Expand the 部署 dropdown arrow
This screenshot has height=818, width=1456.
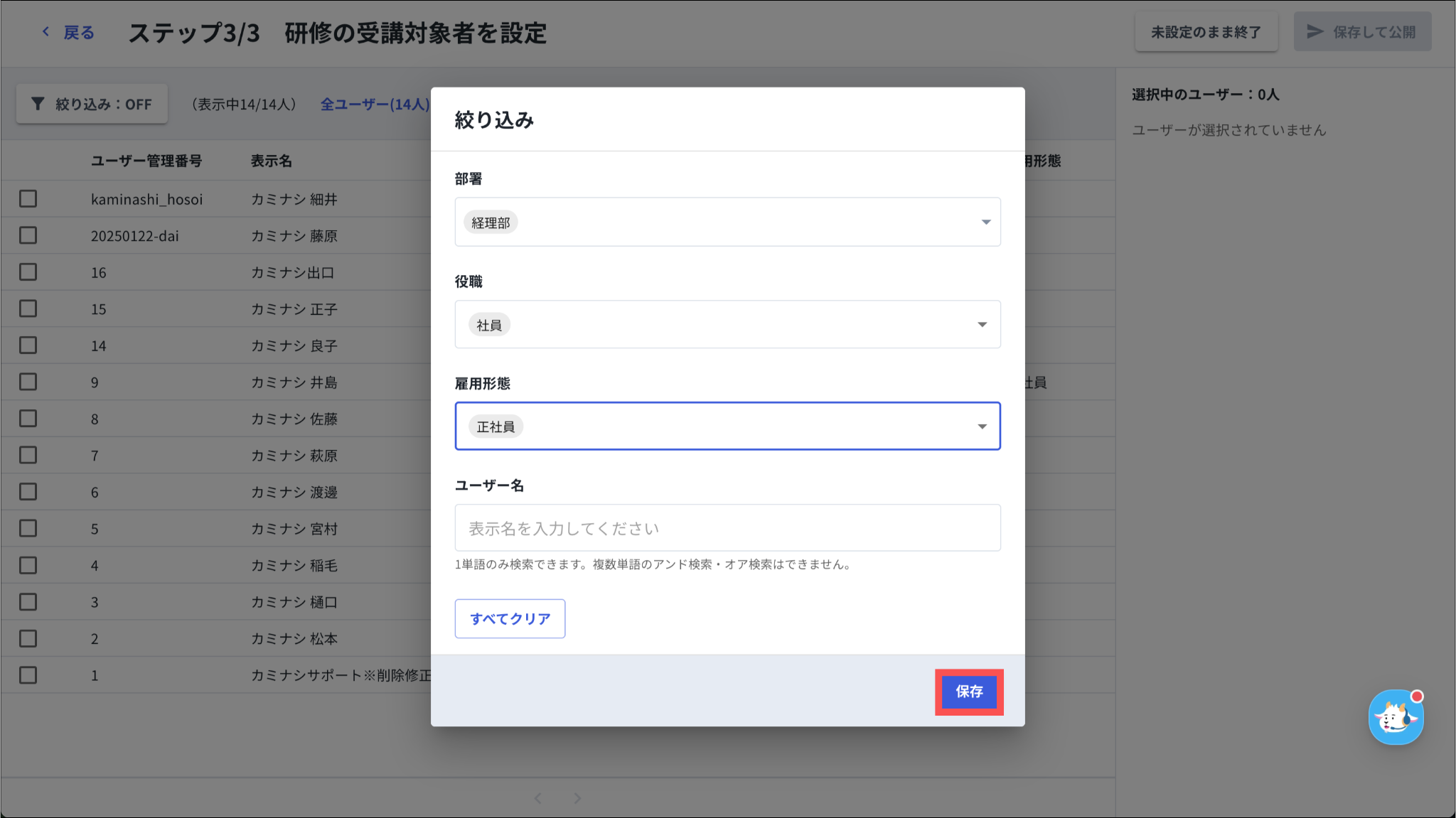pyautogui.click(x=985, y=222)
